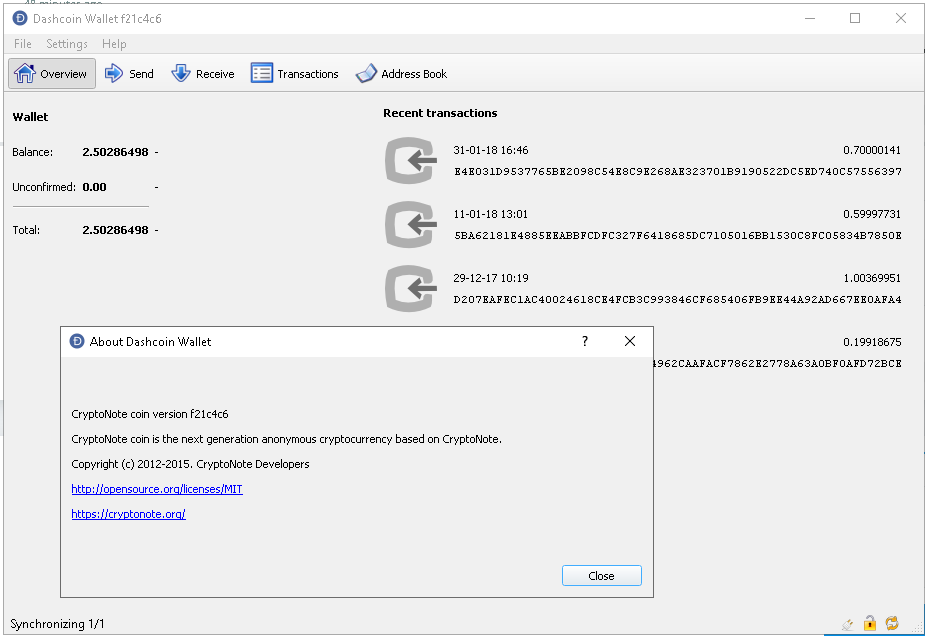Select transaction hash starting E4E031D9
This screenshot has height=636, width=925.
coord(677,172)
